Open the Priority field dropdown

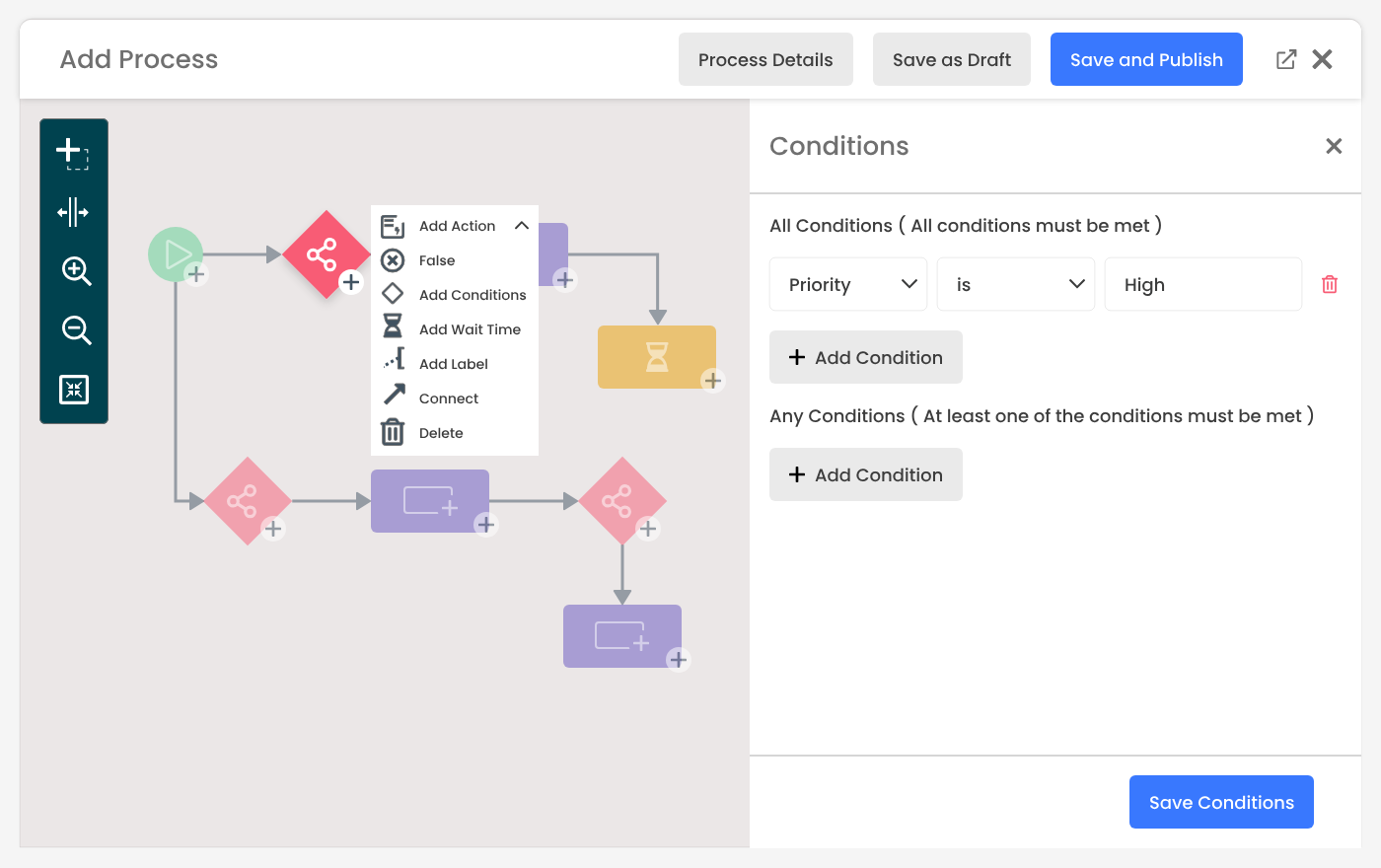848,284
